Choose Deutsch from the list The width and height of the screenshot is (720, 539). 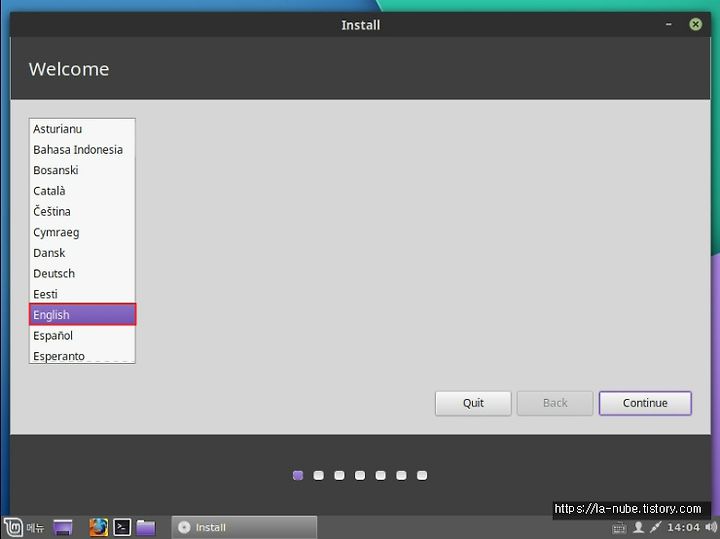(82, 274)
